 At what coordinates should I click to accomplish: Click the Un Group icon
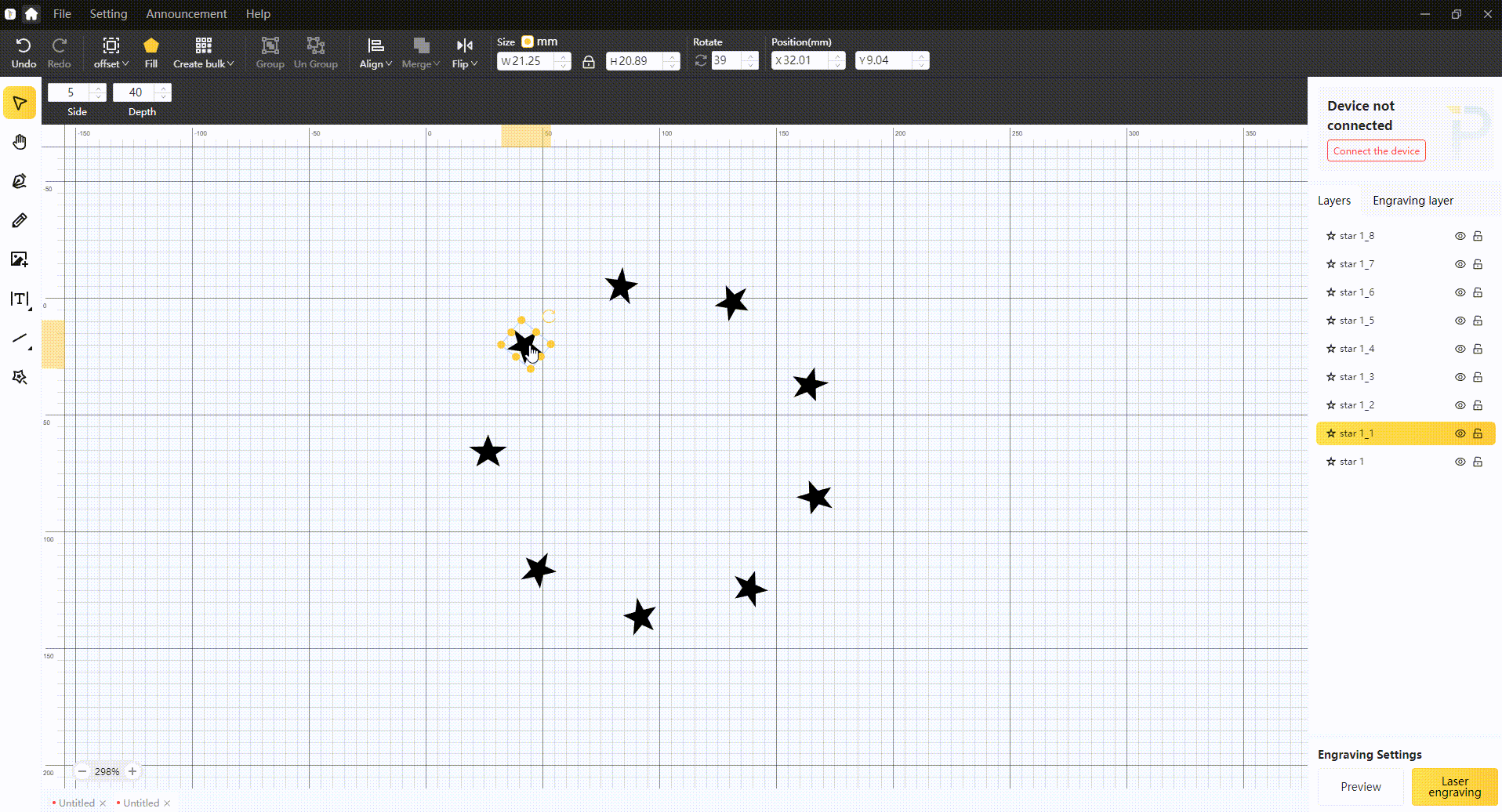pos(316,45)
